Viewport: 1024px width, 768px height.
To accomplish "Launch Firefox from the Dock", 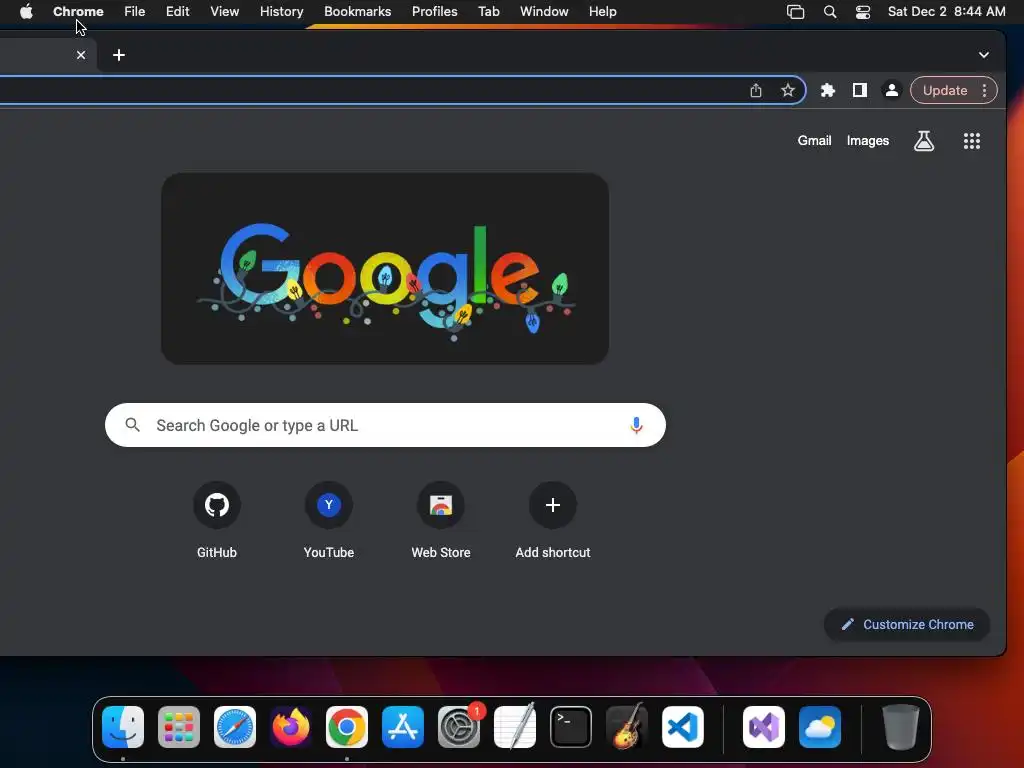I will [291, 727].
